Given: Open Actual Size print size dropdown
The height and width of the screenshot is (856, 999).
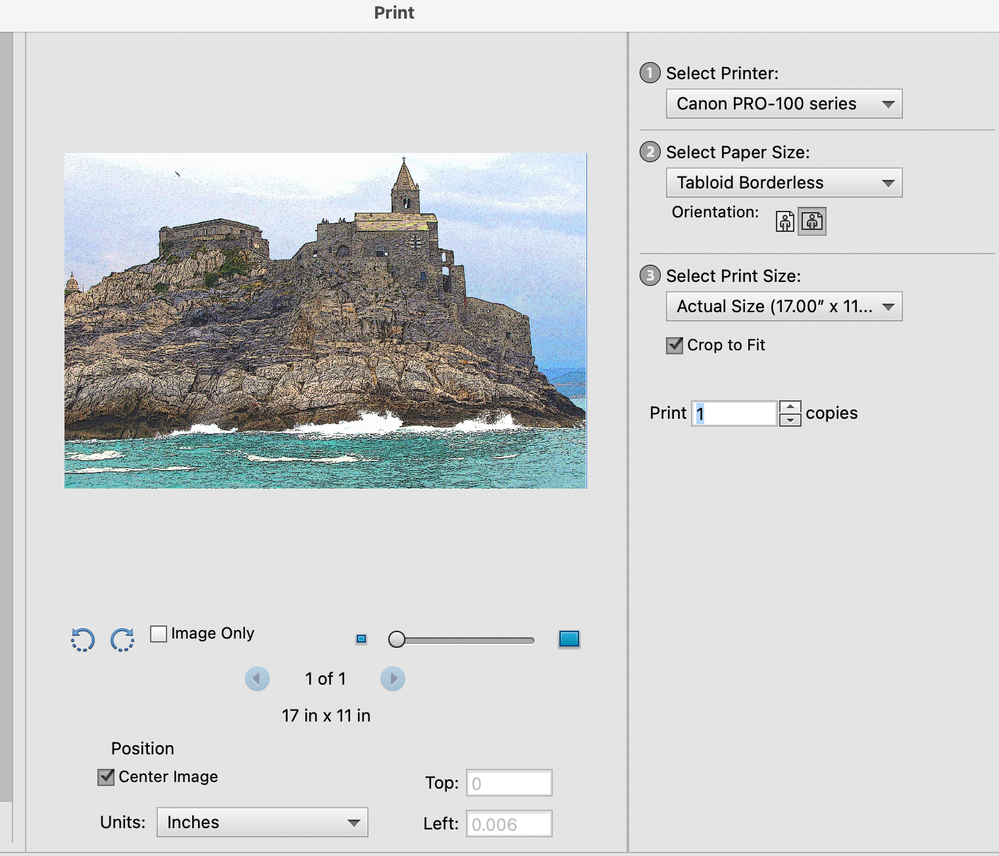Looking at the screenshot, I should click(784, 306).
